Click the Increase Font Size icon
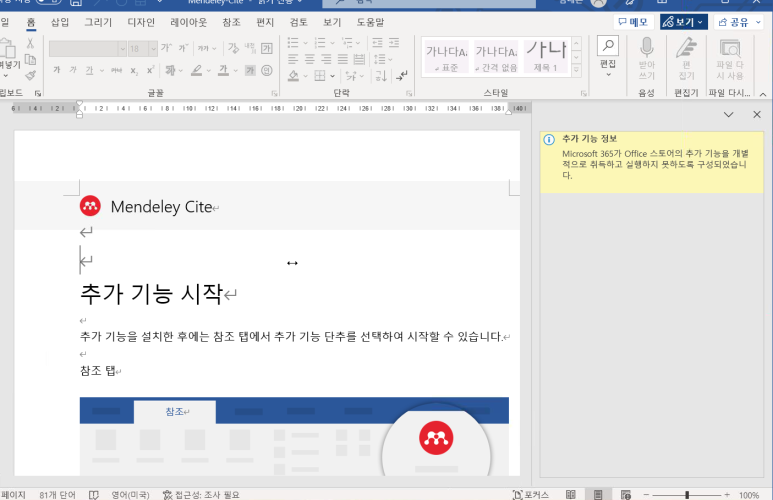 [x=167, y=48]
